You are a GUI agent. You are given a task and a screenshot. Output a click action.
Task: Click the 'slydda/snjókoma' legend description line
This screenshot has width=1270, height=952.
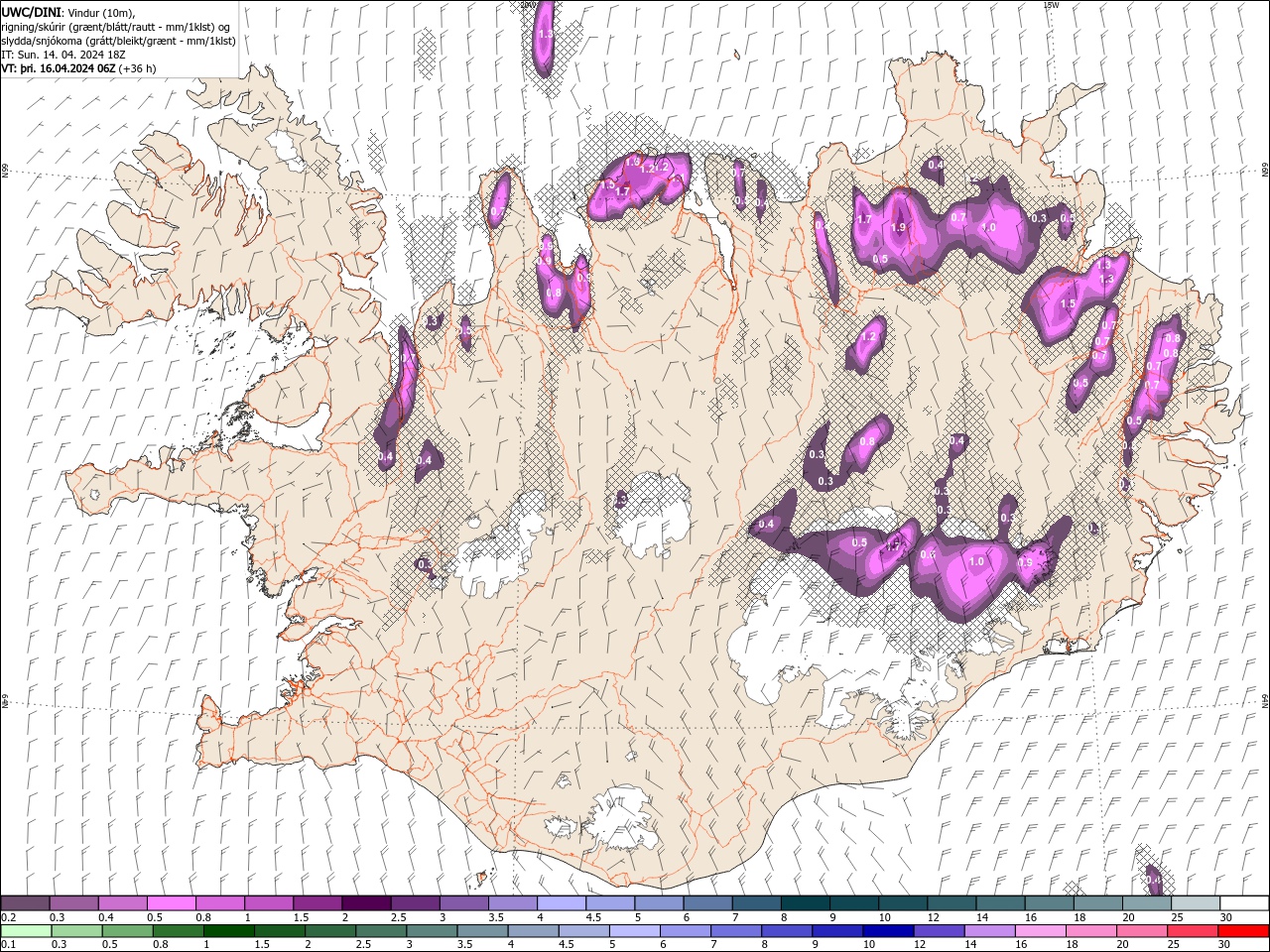click(116, 40)
